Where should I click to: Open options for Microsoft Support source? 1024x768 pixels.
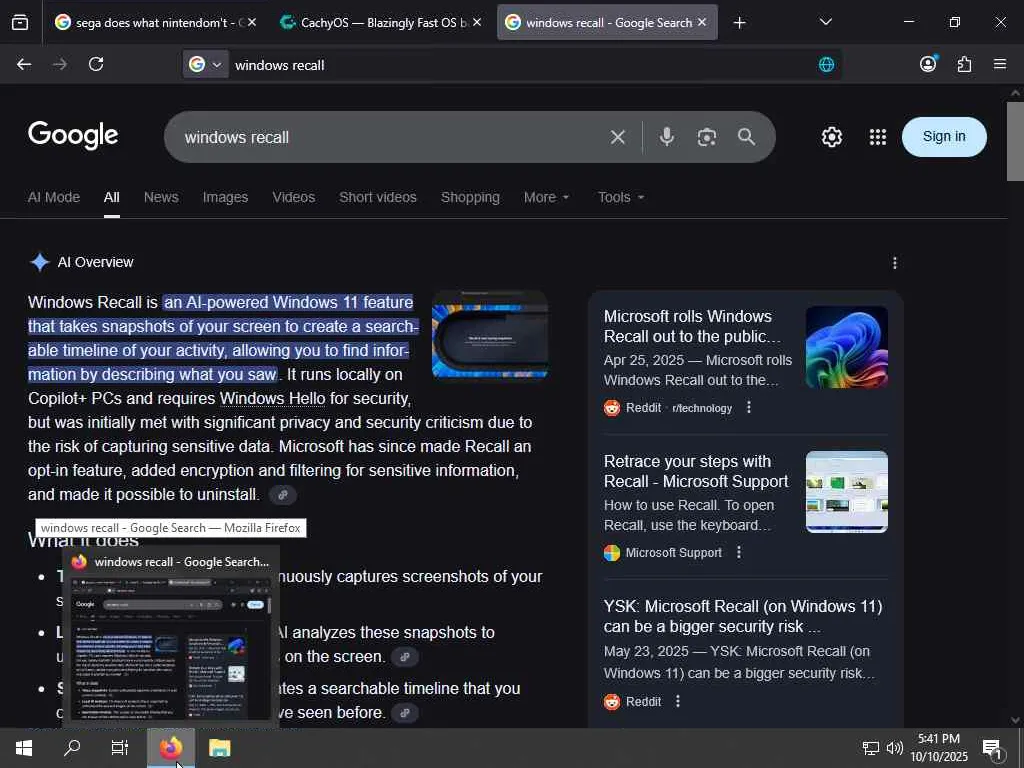739,552
